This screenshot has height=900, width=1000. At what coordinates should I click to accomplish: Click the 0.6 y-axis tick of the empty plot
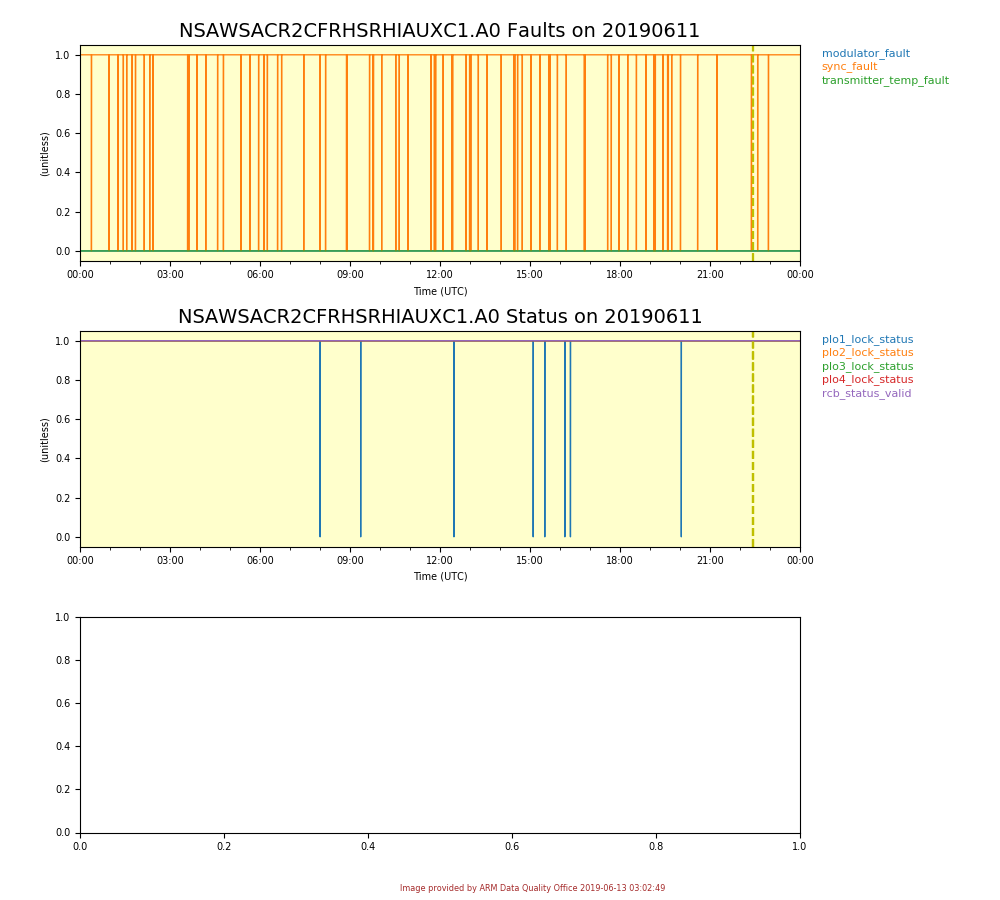(x=63, y=703)
